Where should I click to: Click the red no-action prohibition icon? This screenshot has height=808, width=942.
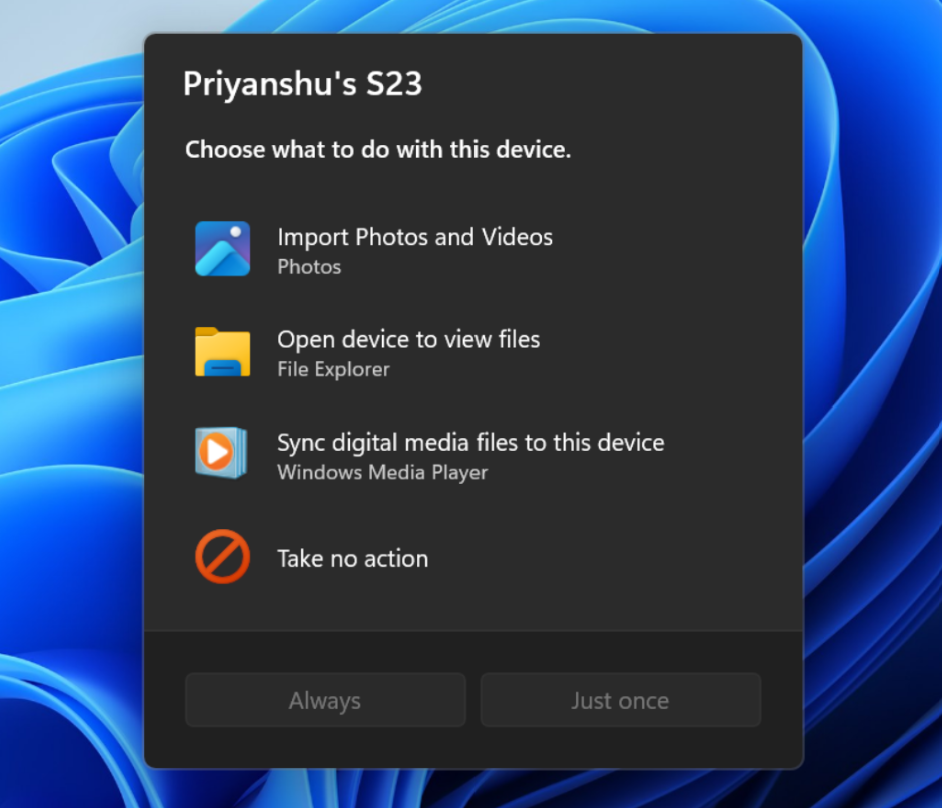[x=222, y=557]
